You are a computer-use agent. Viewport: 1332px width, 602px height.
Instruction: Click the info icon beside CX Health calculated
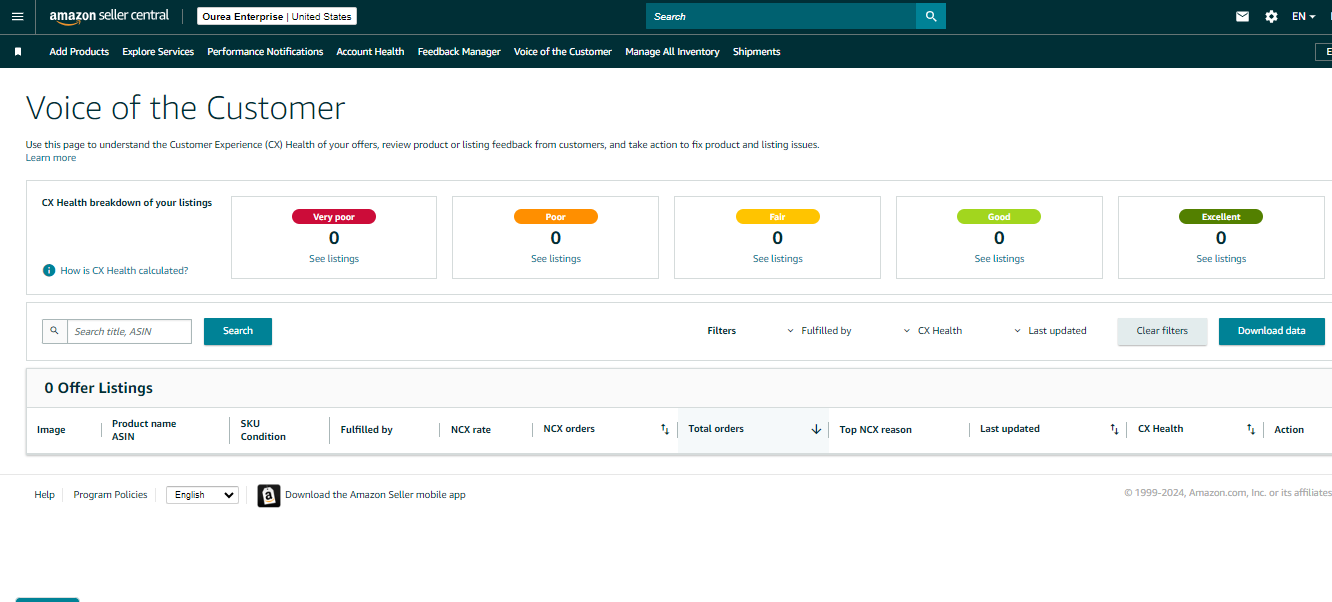(49, 271)
